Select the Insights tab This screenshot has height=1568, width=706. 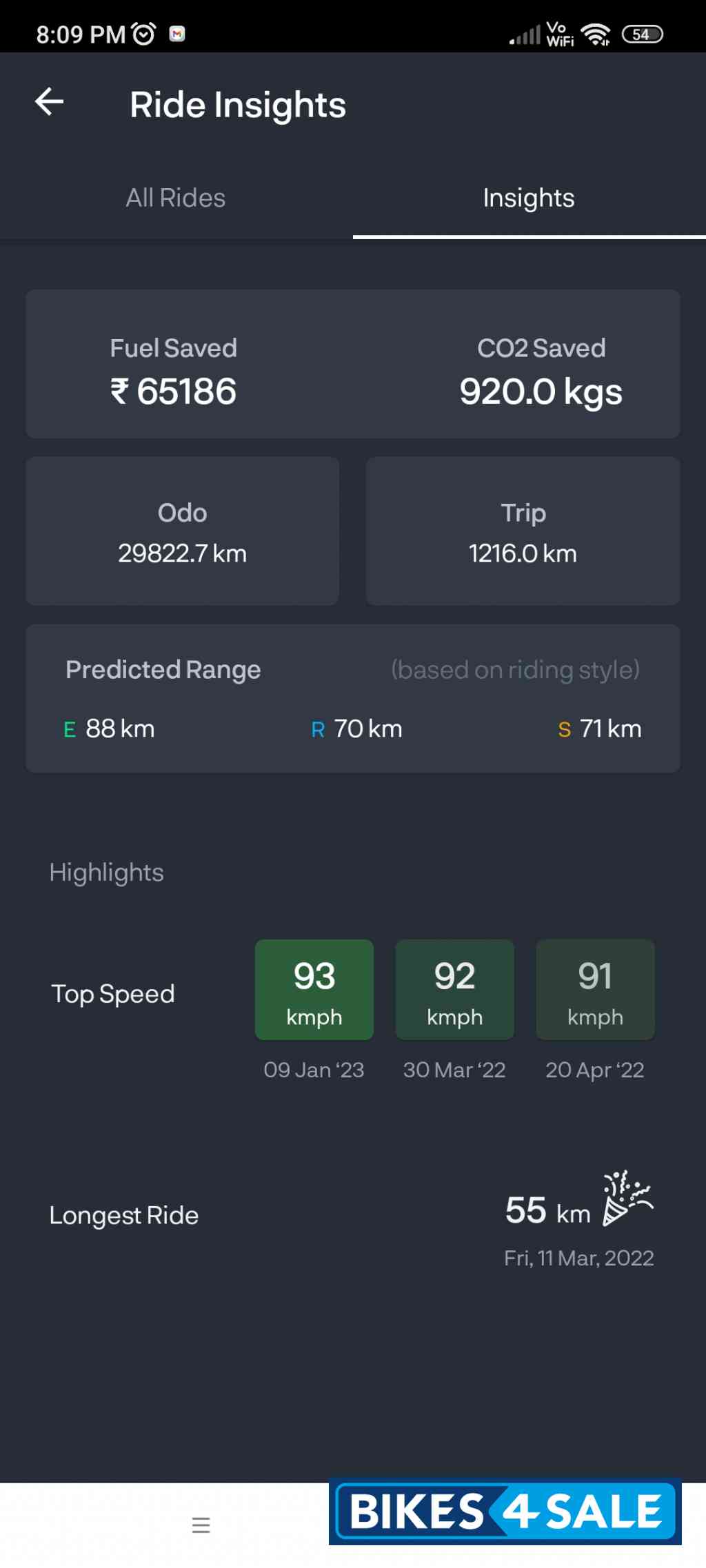(x=529, y=198)
